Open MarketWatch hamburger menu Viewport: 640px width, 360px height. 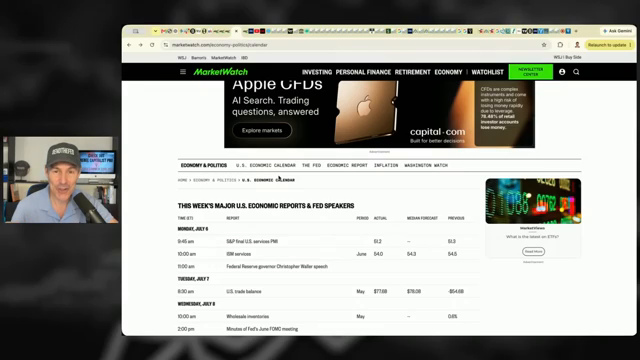[x=183, y=72]
